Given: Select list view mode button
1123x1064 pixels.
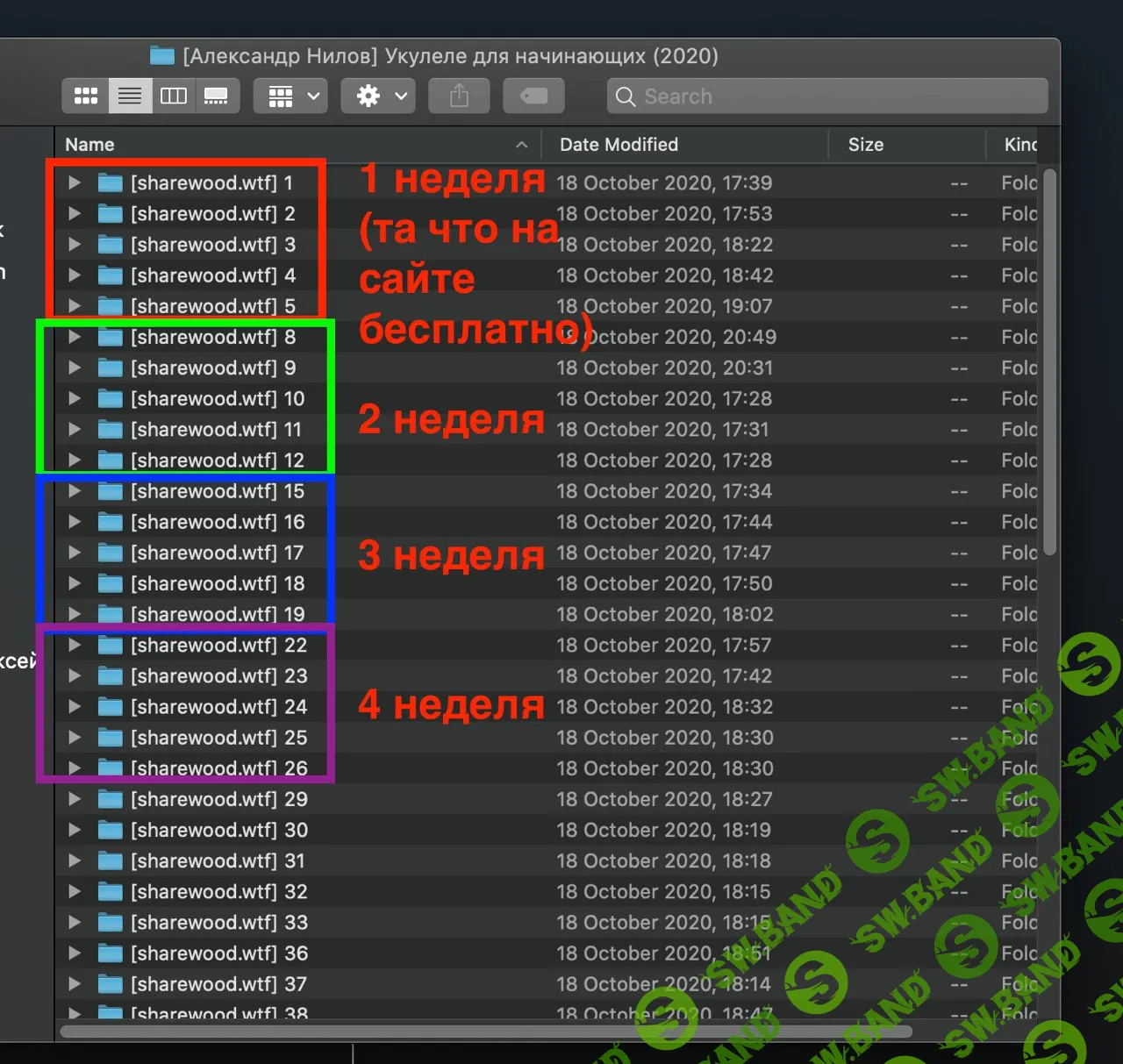Looking at the screenshot, I should [130, 96].
